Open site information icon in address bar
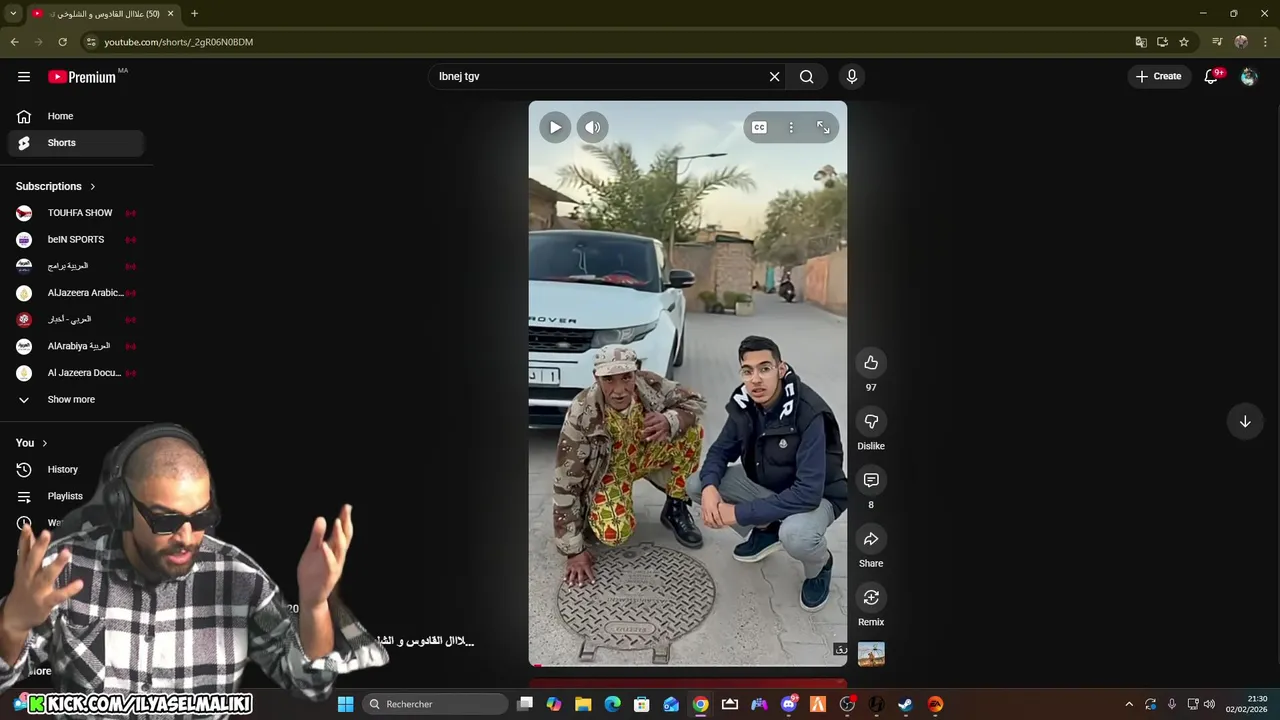The image size is (1280, 720). pos(90,42)
